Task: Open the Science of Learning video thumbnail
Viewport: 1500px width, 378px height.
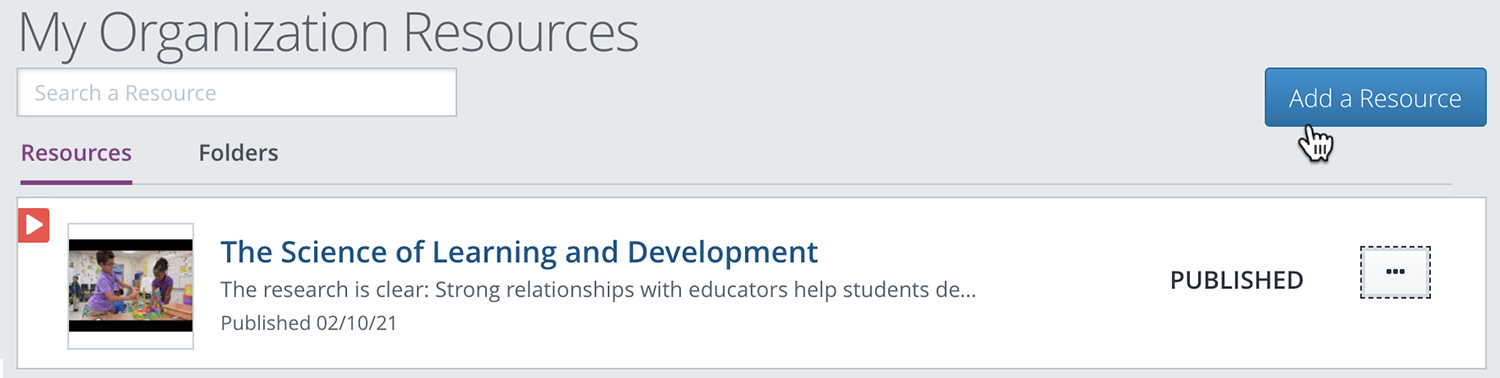Action: point(130,286)
